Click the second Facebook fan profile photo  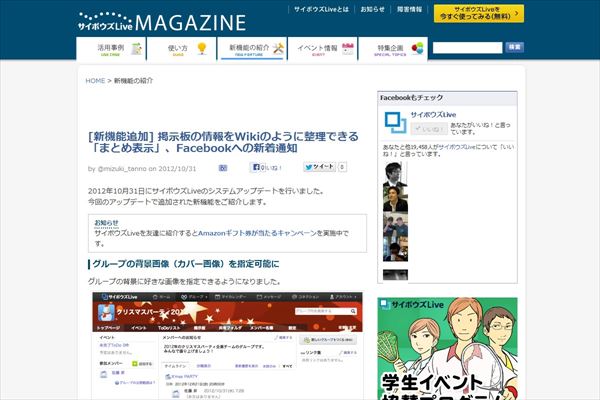coord(395,199)
